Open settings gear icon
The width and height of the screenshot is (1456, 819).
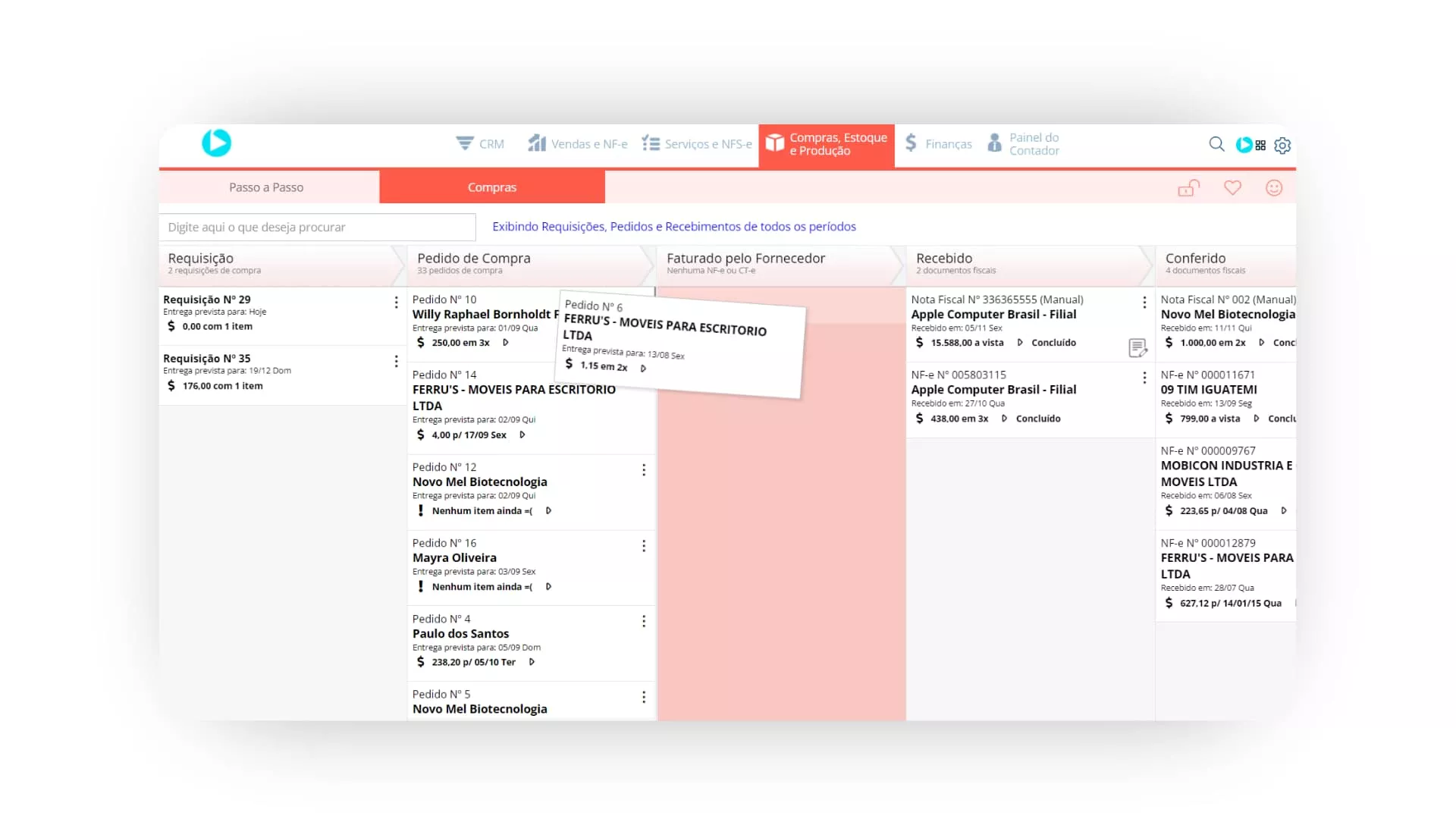pyautogui.click(x=1282, y=145)
